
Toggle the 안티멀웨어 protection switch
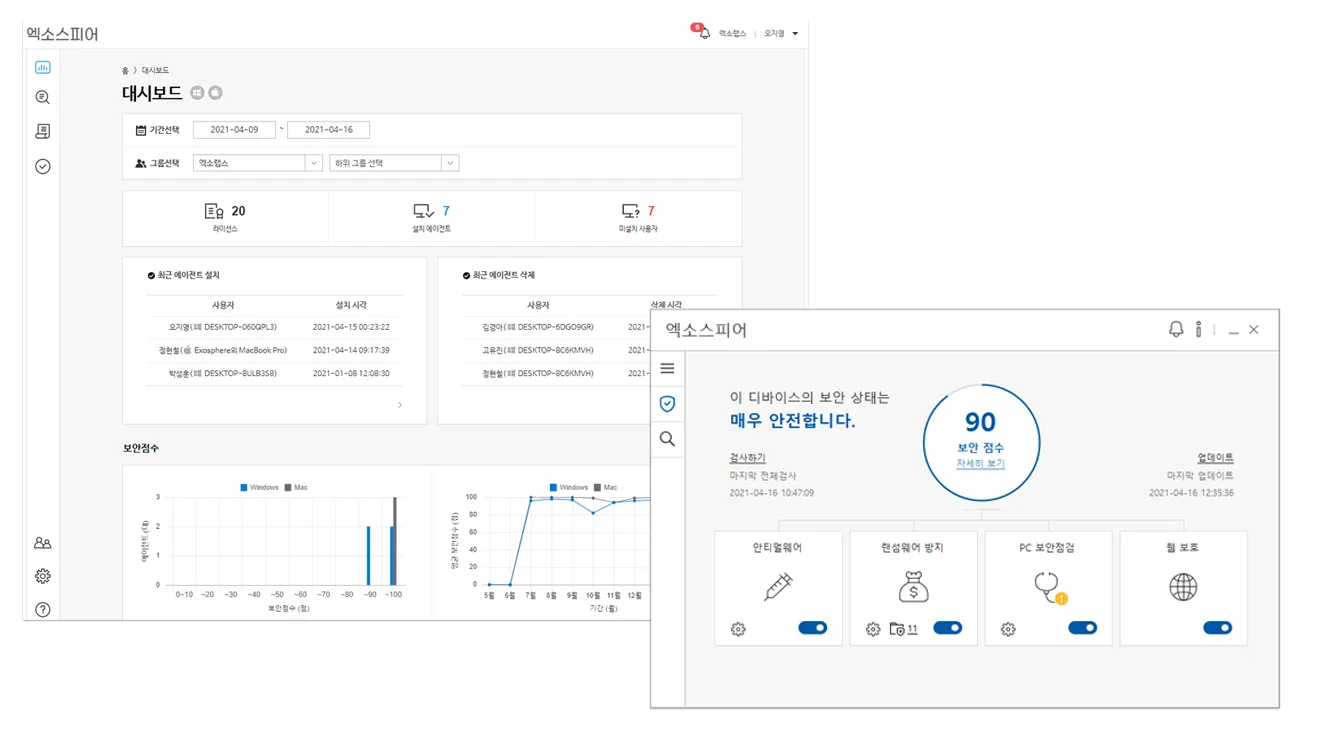(x=813, y=628)
